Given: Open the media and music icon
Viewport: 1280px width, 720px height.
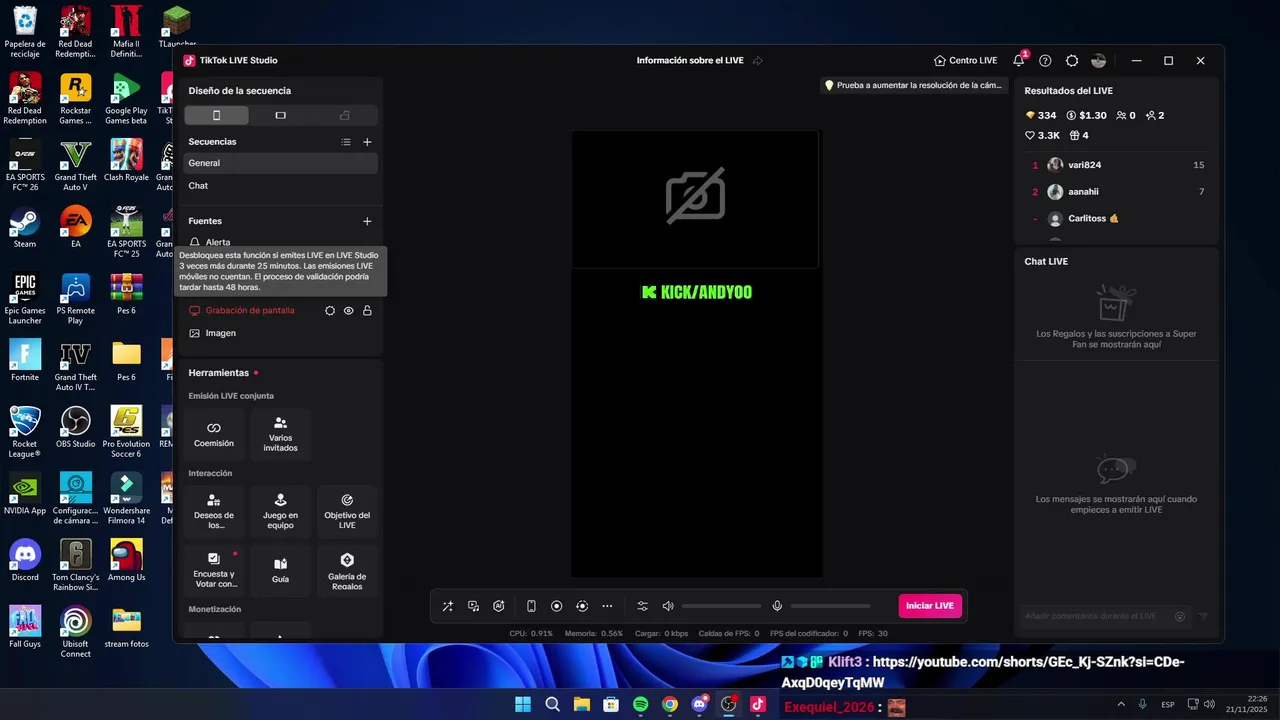Looking at the screenshot, I should (x=473, y=606).
